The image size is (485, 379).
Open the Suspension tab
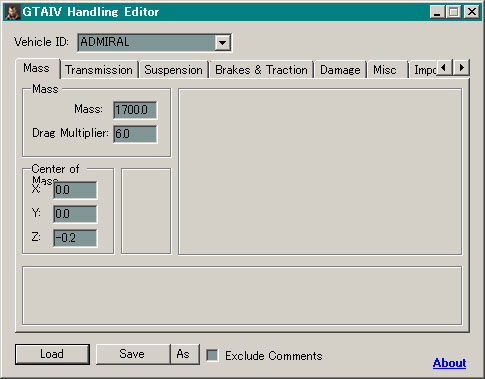pyautogui.click(x=173, y=70)
